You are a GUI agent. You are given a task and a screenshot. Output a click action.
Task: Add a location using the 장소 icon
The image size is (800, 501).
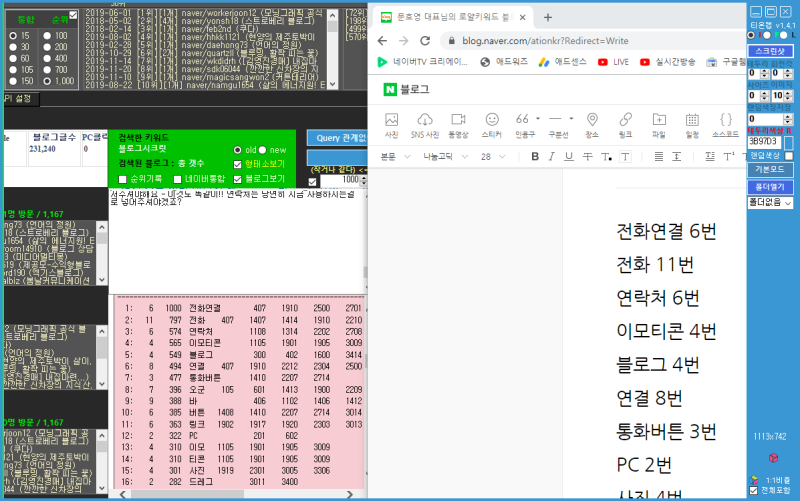coord(592,125)
